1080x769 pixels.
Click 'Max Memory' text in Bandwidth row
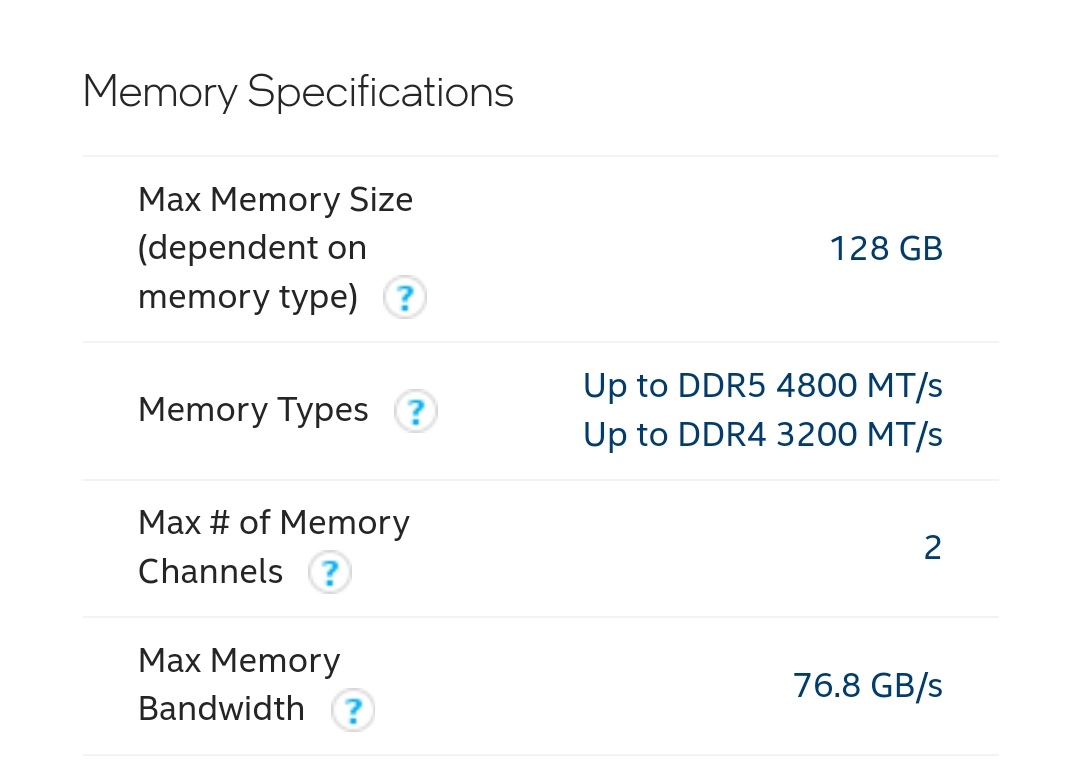pos(239,661)
